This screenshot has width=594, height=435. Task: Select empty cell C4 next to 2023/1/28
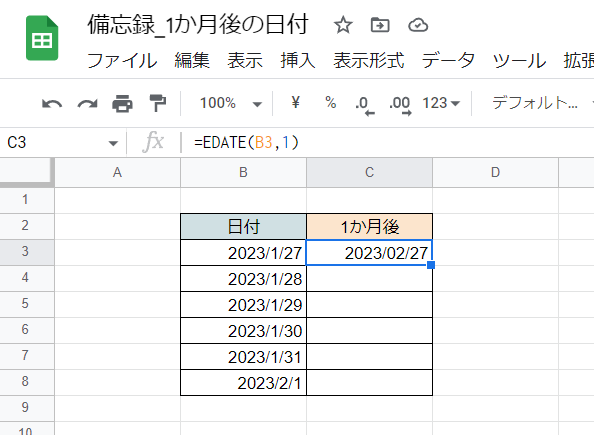[x=369, y=279]
